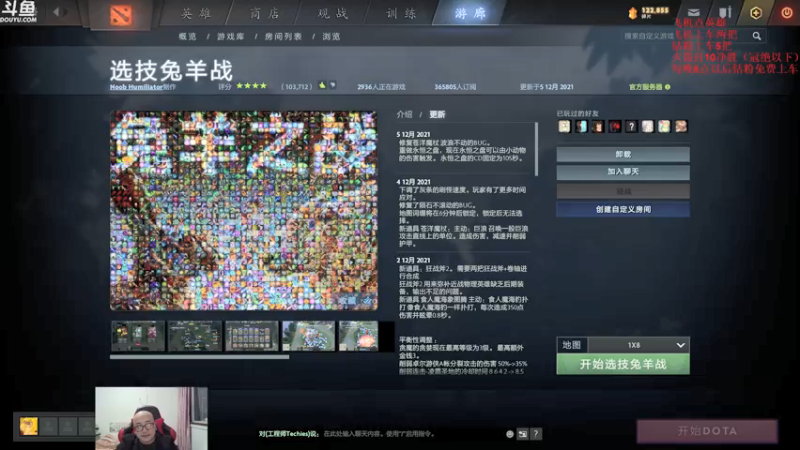The width and height of the screenshot is (800, 450).
Task: Switch to the 英雄 tab
Action: tap(196, 13)
